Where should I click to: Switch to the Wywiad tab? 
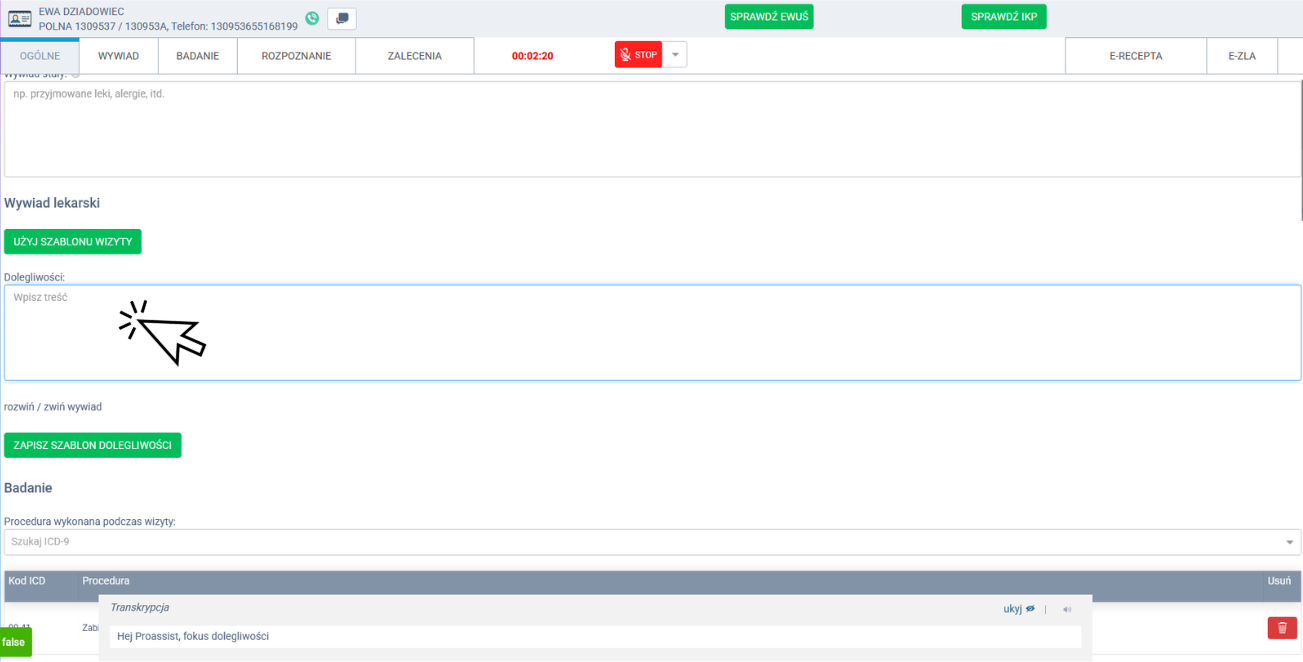118,56
